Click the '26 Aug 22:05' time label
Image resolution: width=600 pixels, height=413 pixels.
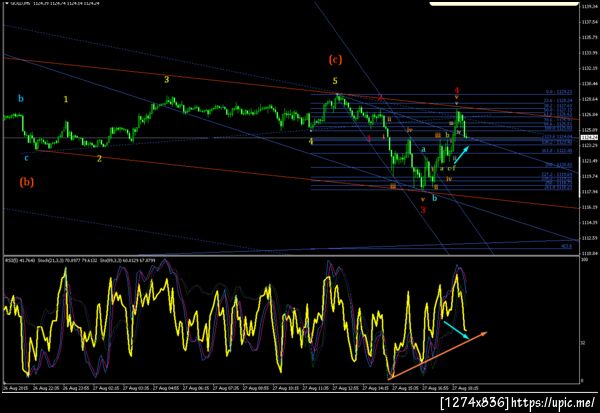point(46,388)
